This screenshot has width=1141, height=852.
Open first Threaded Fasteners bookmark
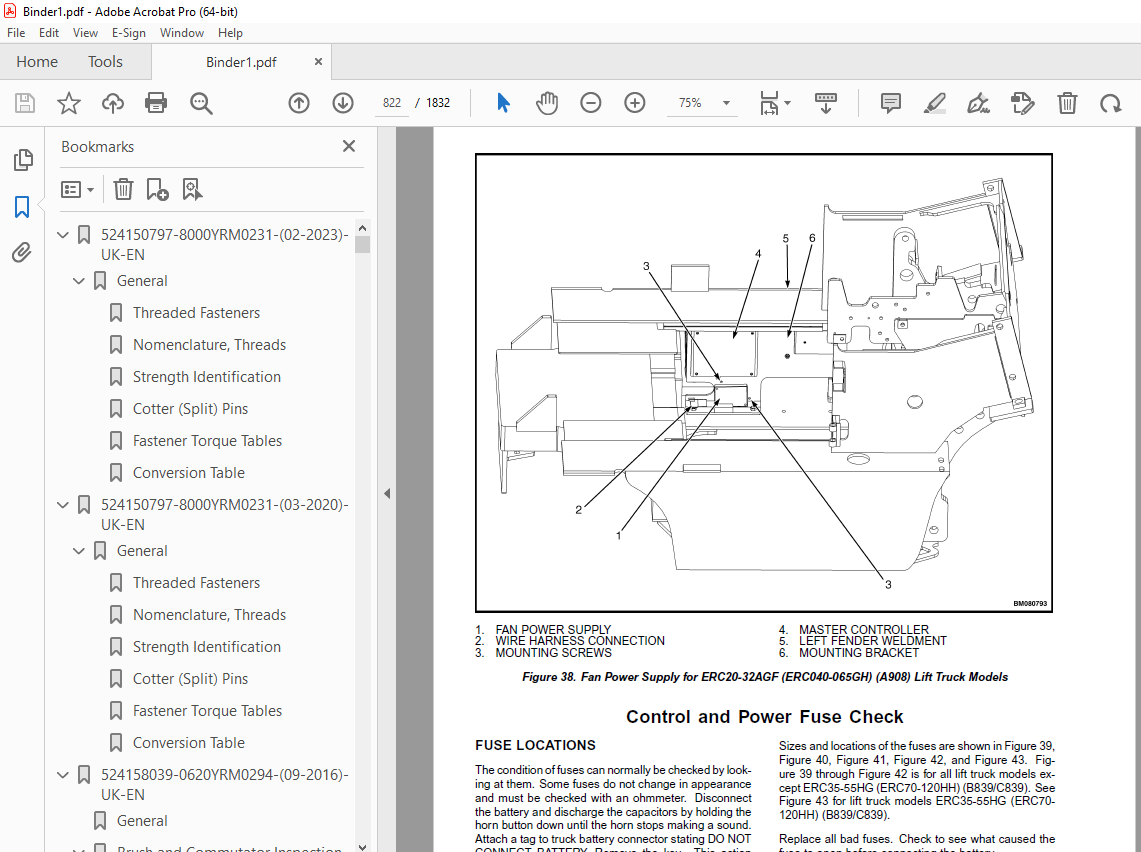coord(196,313)
